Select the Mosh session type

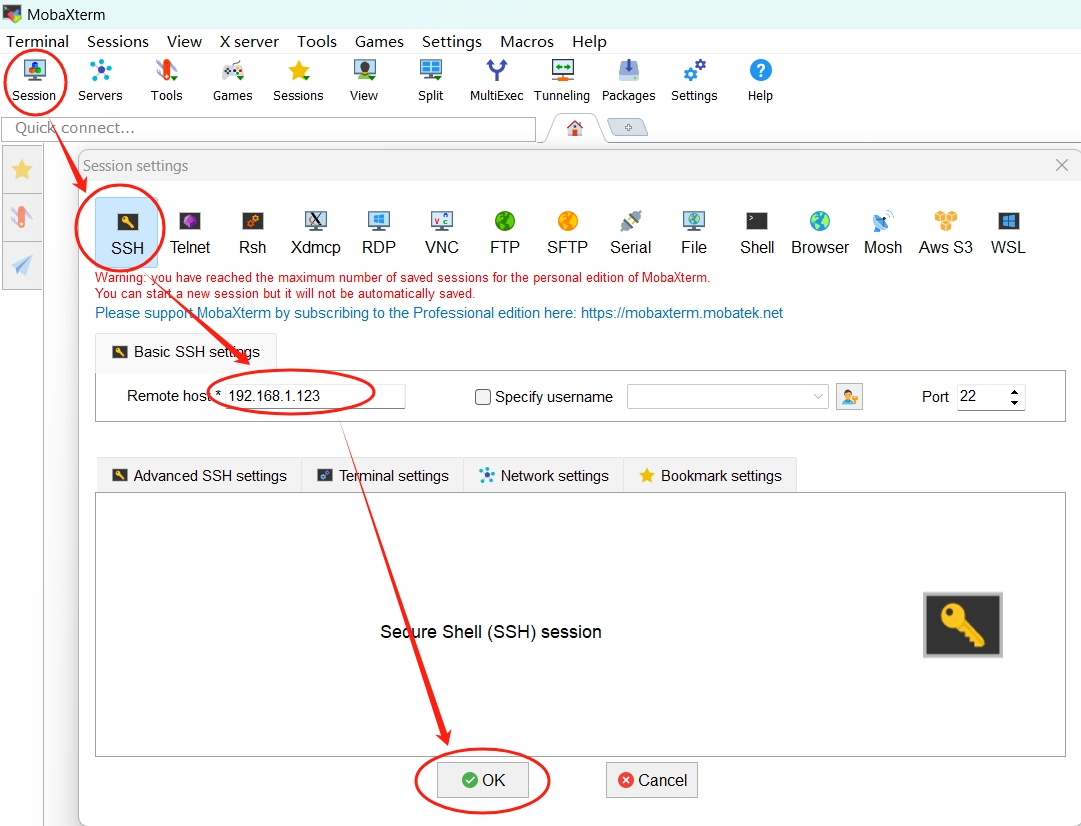(x=882, y=232)
